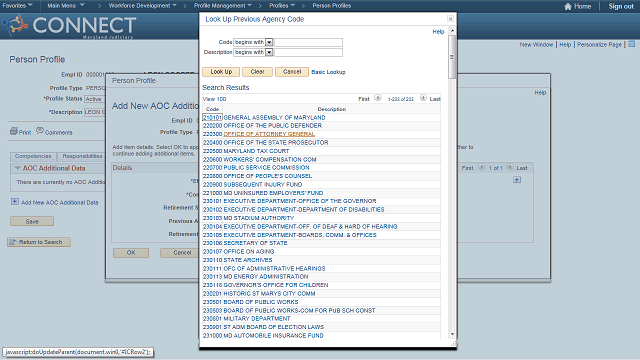Viewport: 640px width, 360px height.
Task: Click the Home icon in top bar
Action: pyautogui.click(x=567, y=6)
